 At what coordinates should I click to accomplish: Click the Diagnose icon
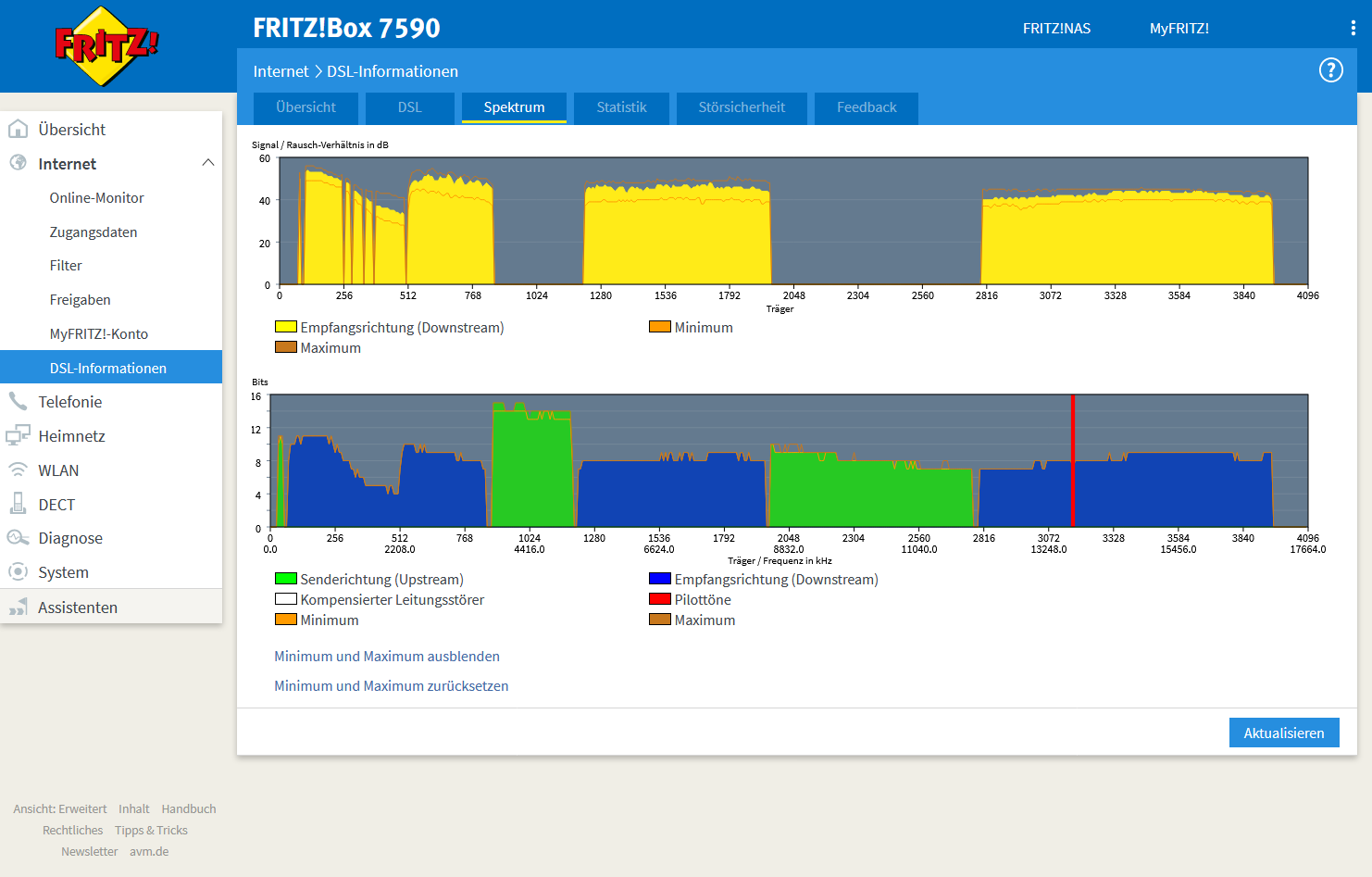pyautogui.click(x=18, y=537)
